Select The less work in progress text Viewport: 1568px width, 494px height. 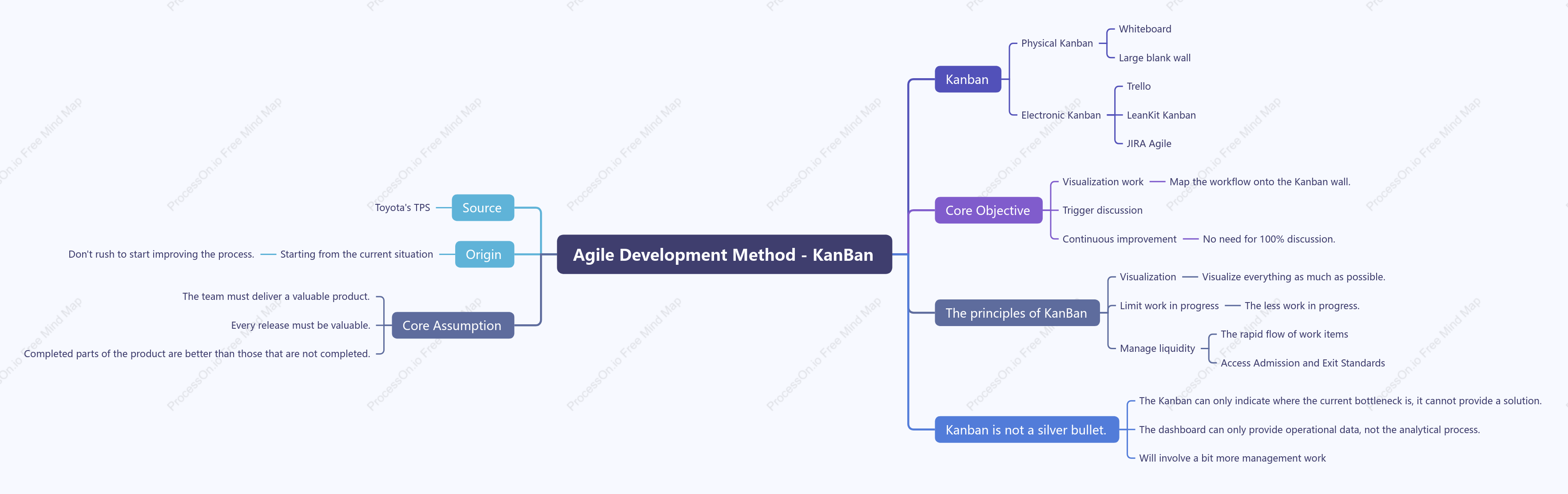point(1302,306)
